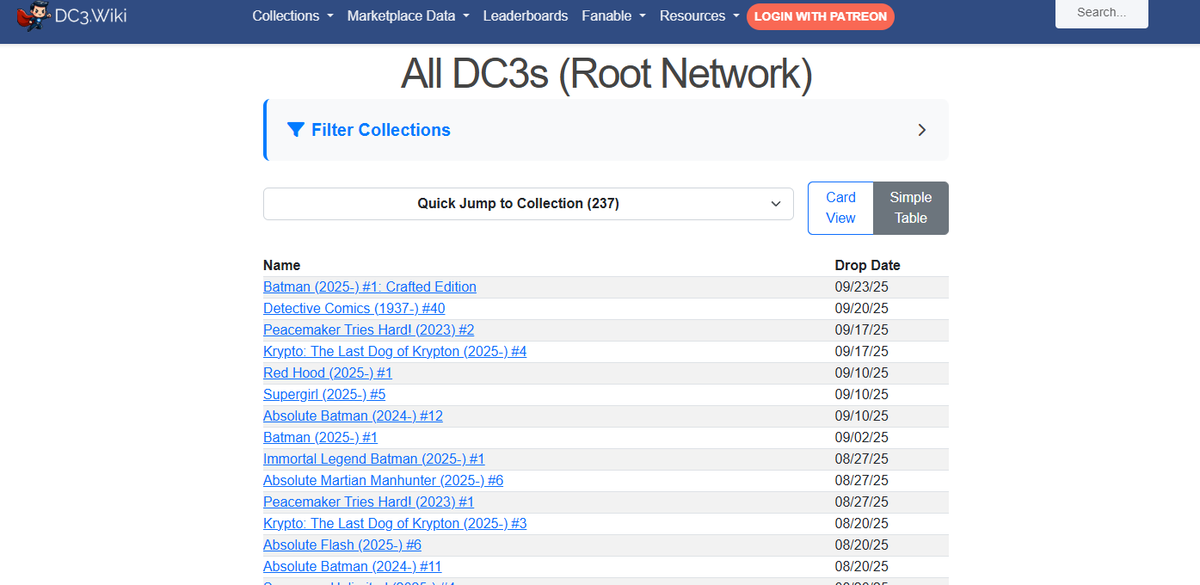This screenshot has height=585, width=1200.
Task: Click the Login with Patreon button
Action: pos(821,16)
